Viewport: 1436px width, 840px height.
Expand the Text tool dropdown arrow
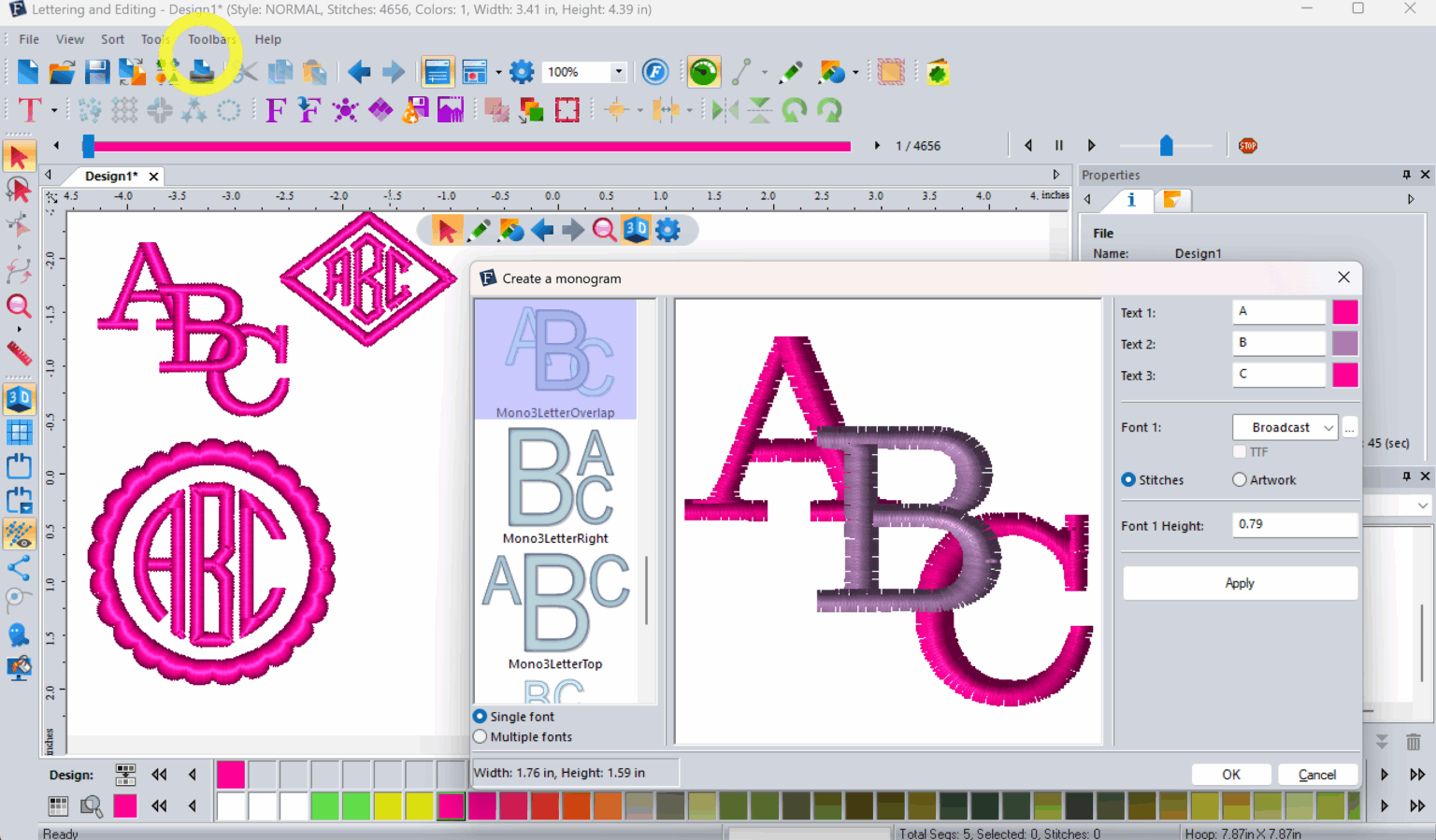(x=52, y=109)
